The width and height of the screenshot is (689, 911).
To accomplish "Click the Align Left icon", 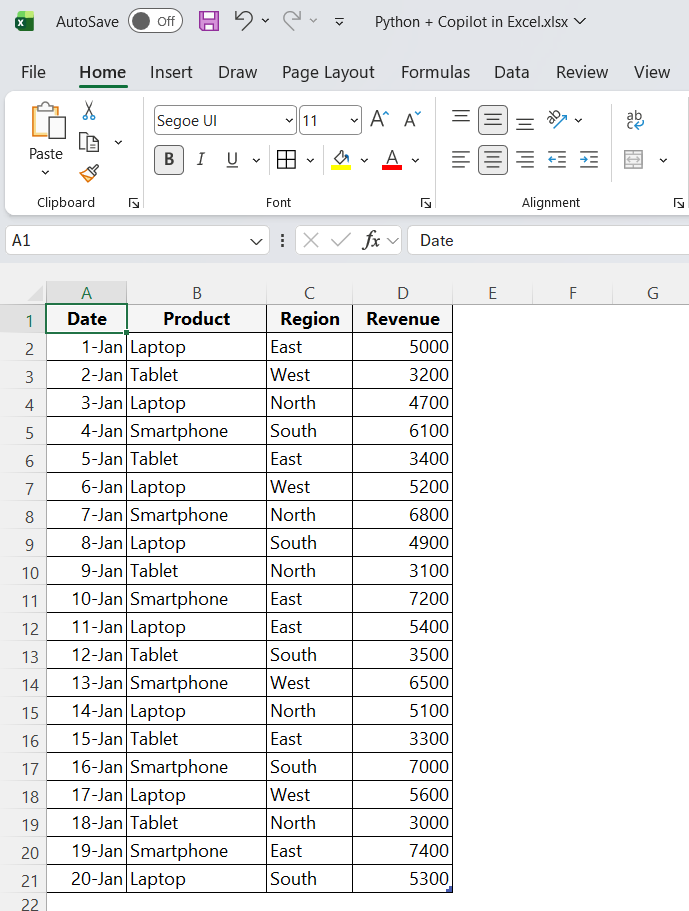I will pos(461,159).
